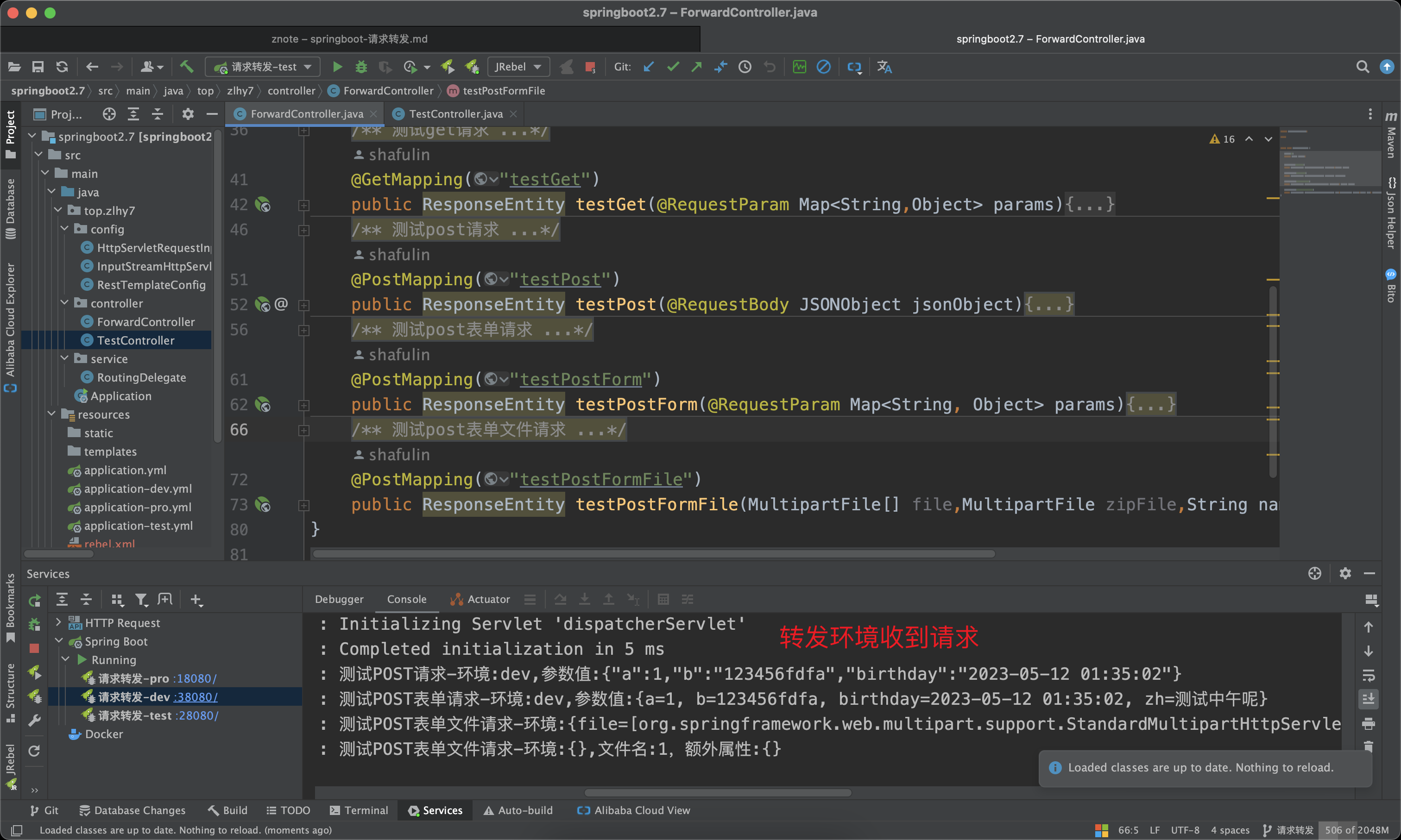Expand the HTTP Request services node
1401x840 pixels.
(58, 623)
